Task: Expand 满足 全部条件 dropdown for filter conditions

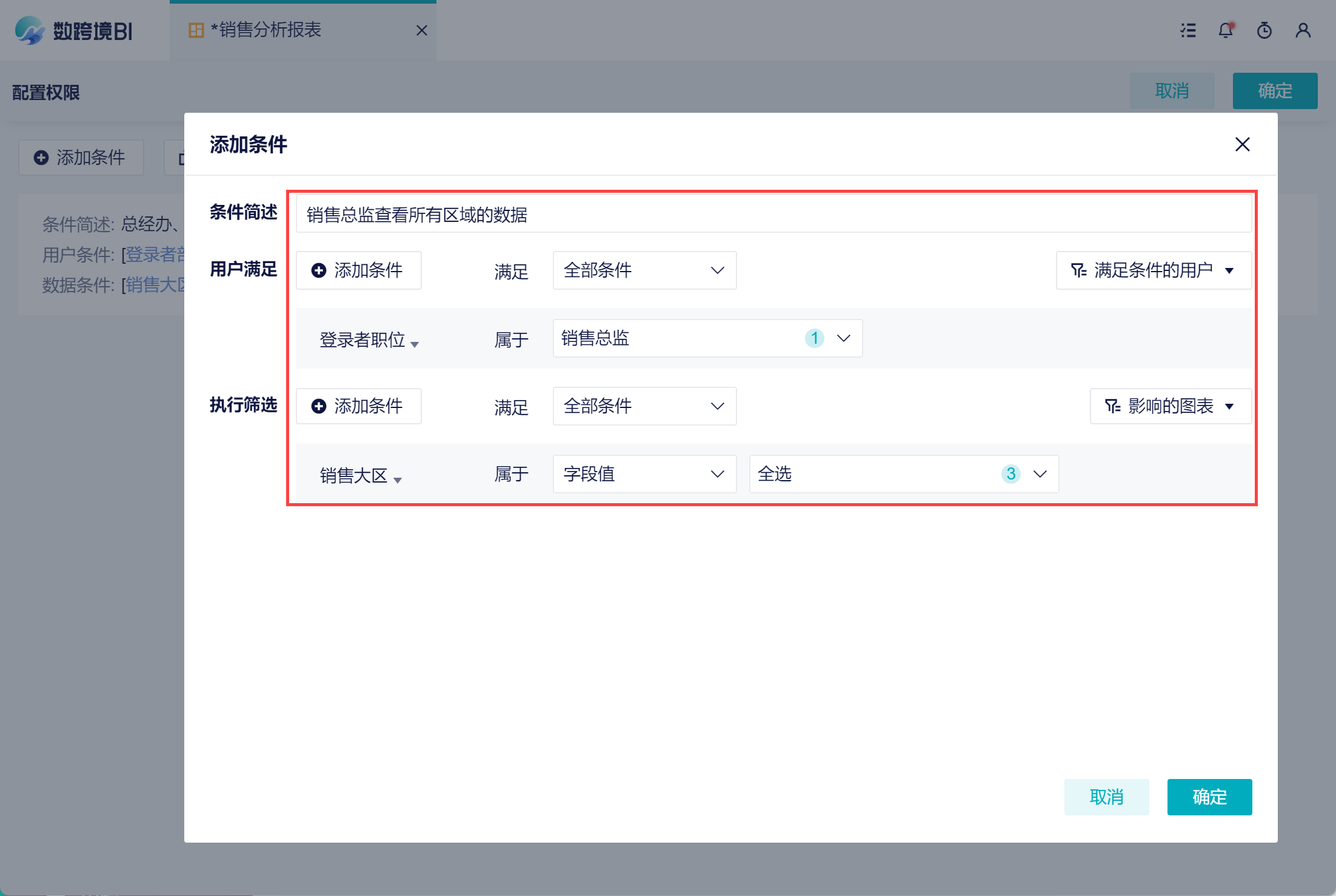Action: click(x=644, y=406)
